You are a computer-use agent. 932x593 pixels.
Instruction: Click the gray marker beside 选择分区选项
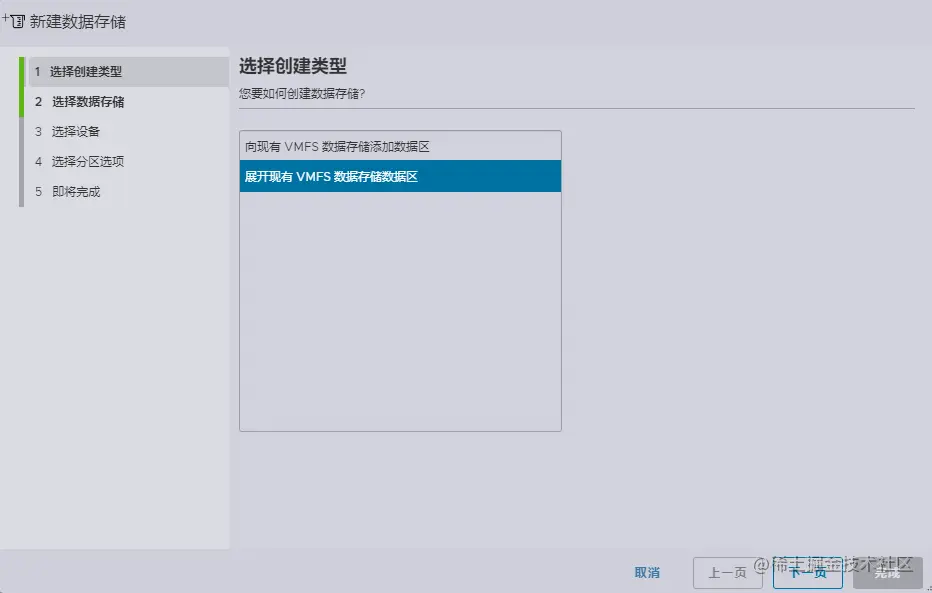(x=21, y=161)
